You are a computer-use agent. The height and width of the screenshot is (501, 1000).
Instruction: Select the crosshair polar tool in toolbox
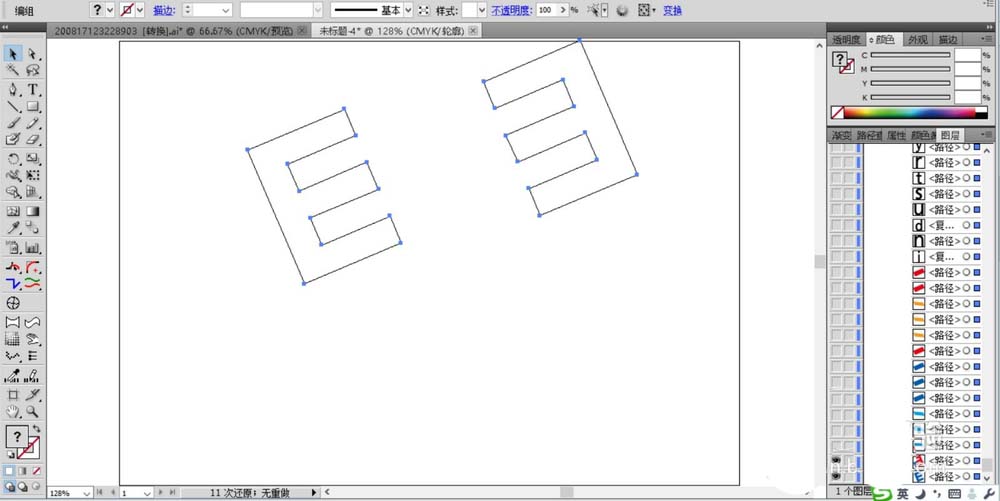(x=13, y=303)
